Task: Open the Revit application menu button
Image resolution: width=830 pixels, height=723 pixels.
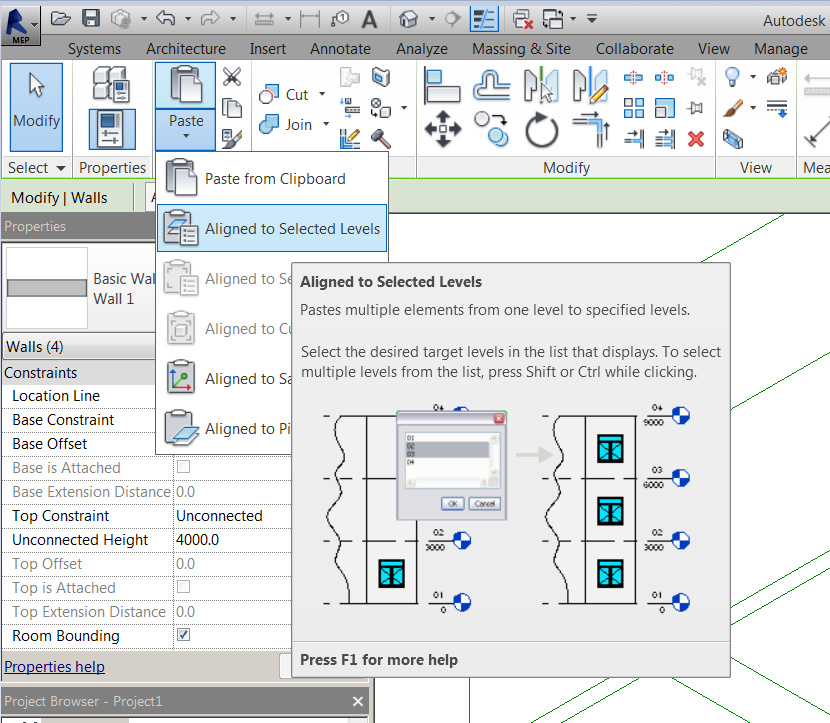Action: [x=20, y=25]
